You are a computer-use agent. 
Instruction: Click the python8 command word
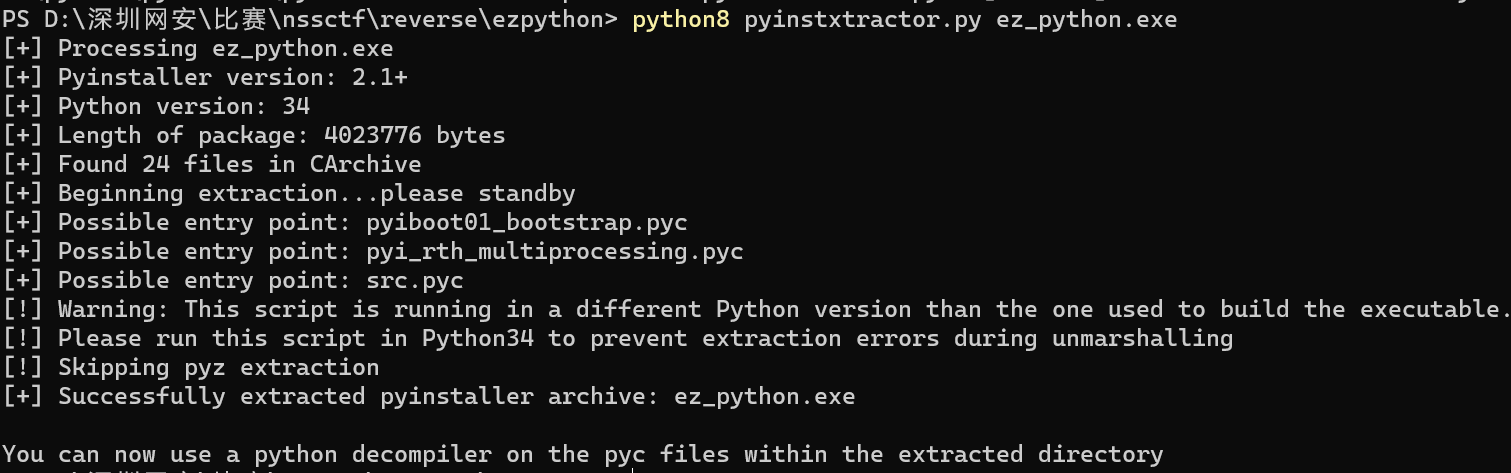coord(681,19)
